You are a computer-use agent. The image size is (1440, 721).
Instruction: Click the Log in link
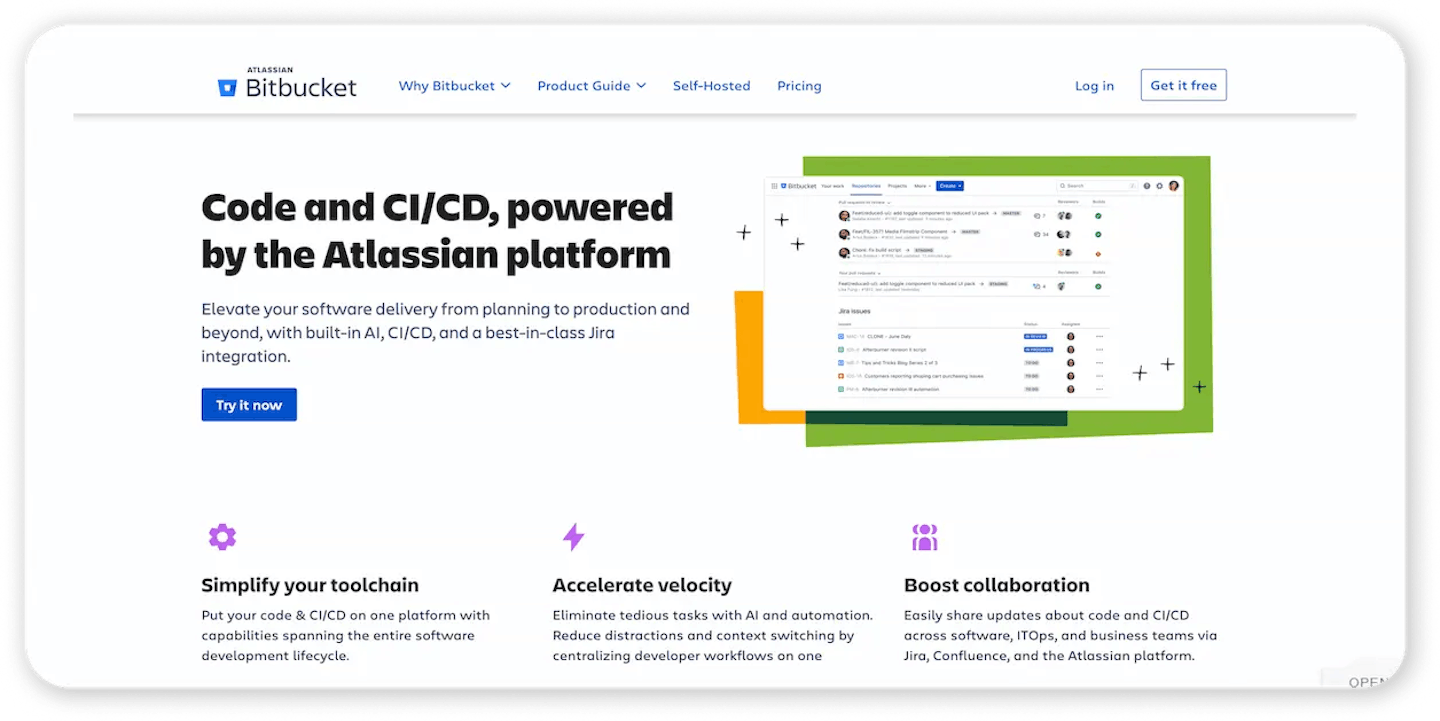pos(1094,86)
